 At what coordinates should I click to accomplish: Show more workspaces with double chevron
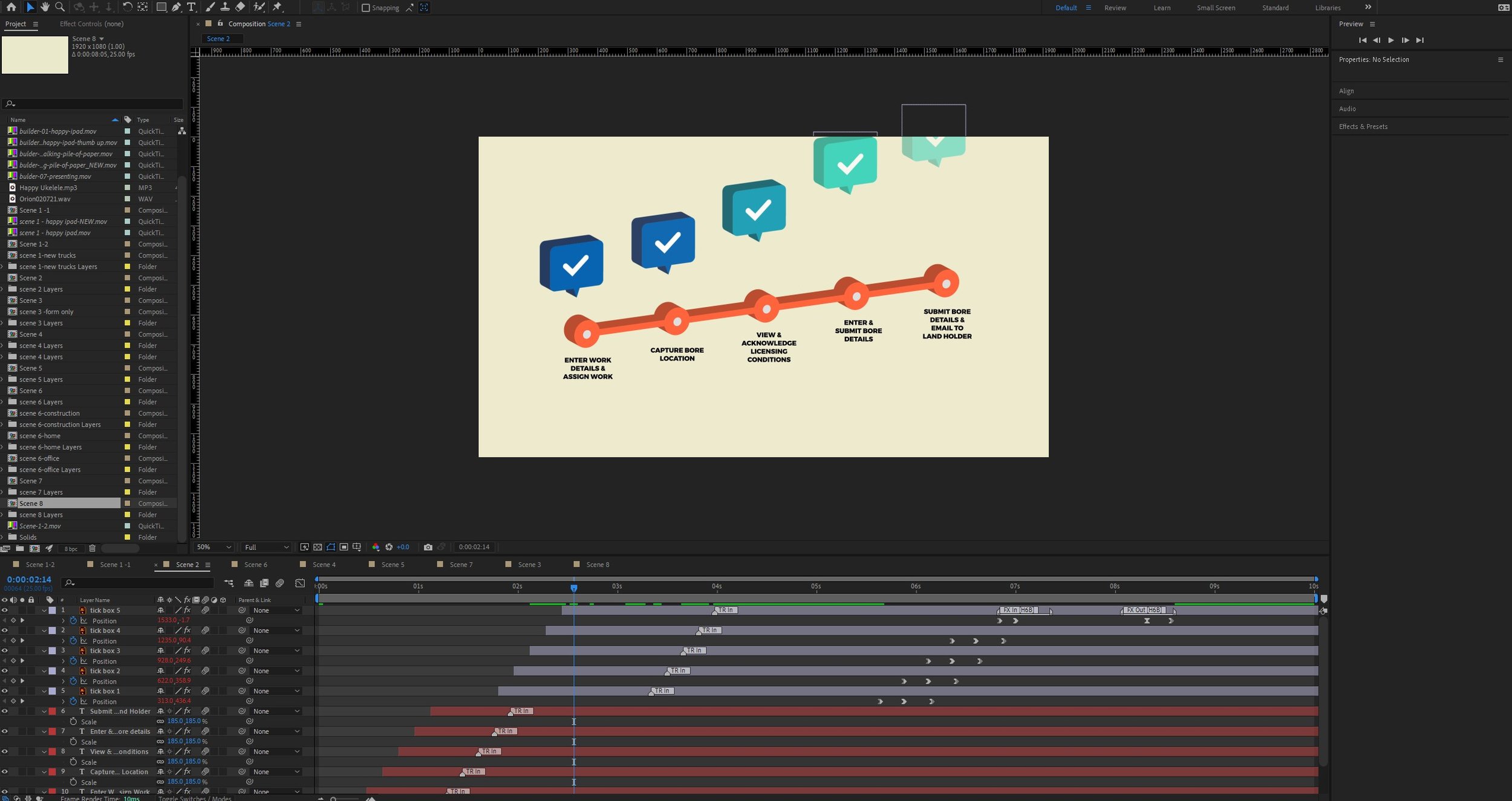click(x=1368, y=7)
